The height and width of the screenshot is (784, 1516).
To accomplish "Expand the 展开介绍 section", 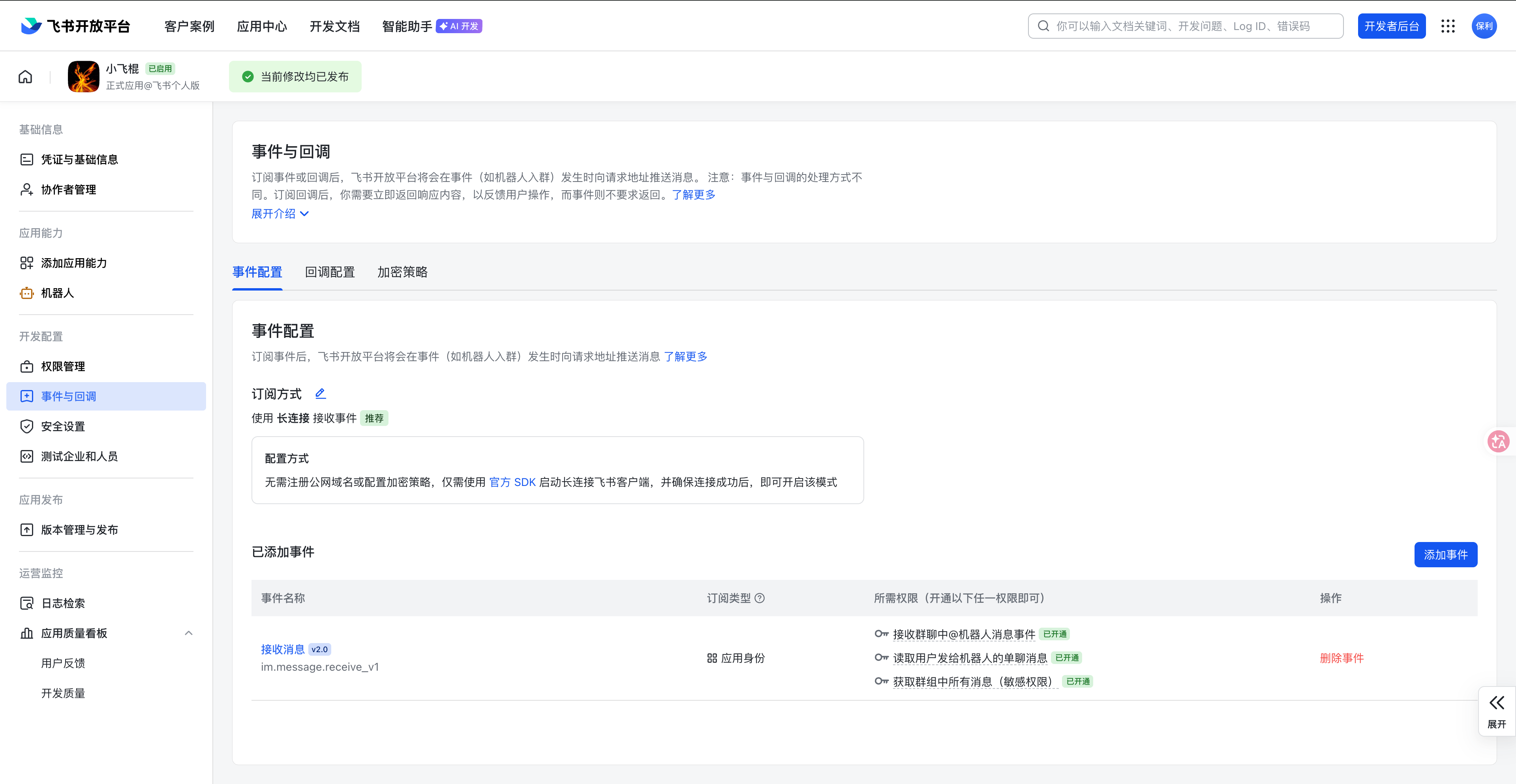I will [x=280, y=214].
